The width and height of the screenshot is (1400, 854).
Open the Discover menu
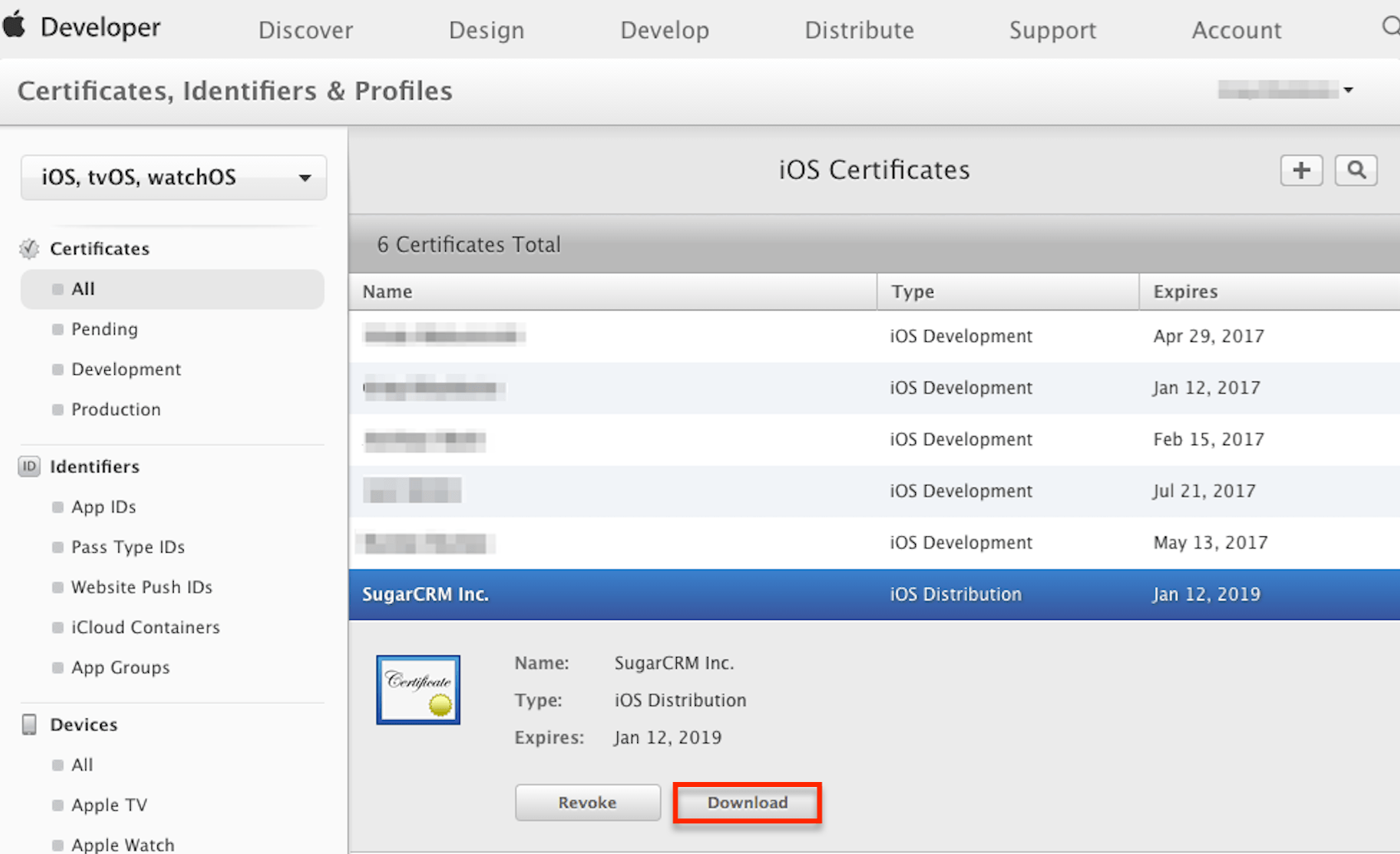[305, 30]
